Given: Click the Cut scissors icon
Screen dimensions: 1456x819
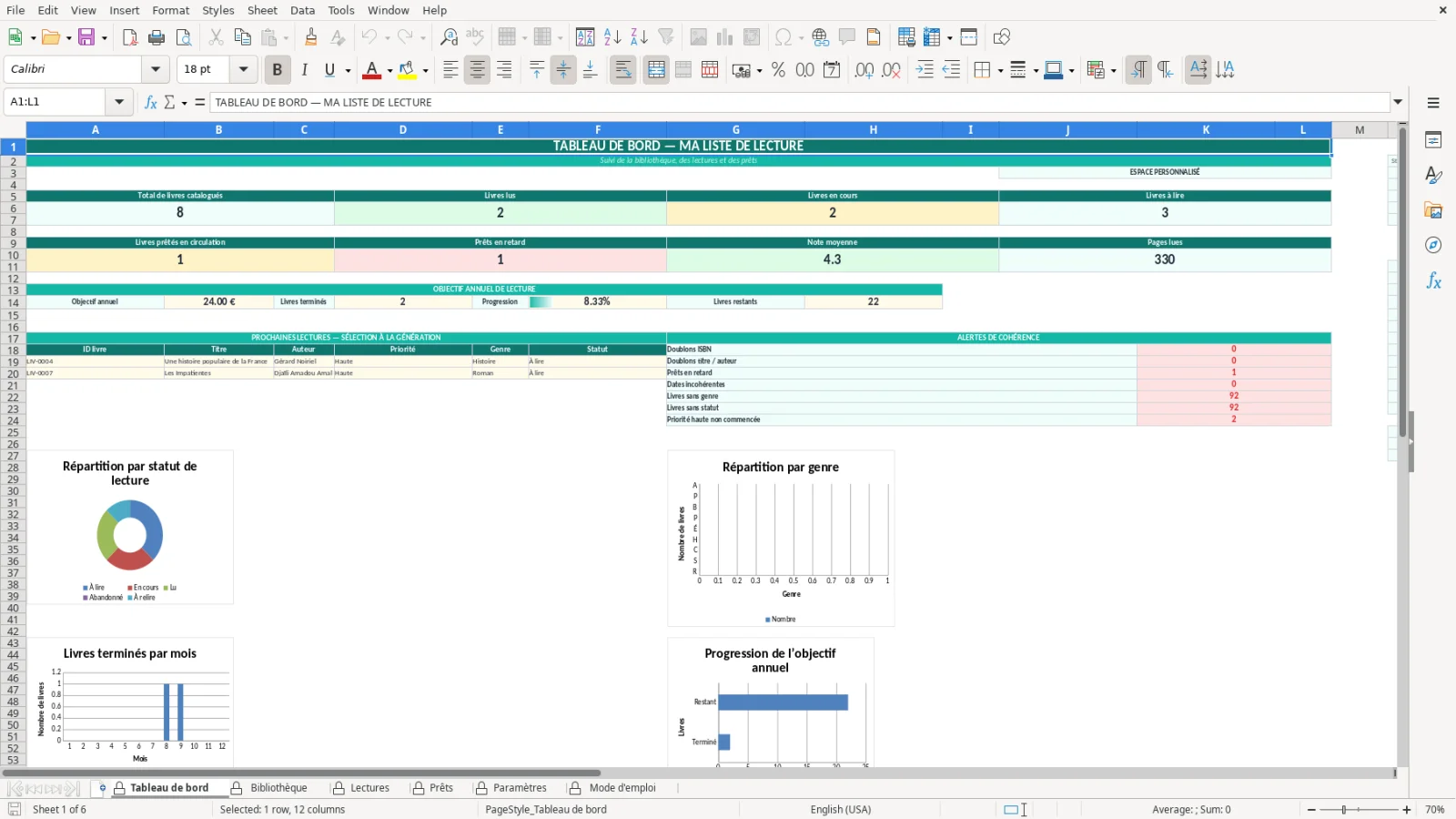Looking at the screenshot, I should click(216, 37).
